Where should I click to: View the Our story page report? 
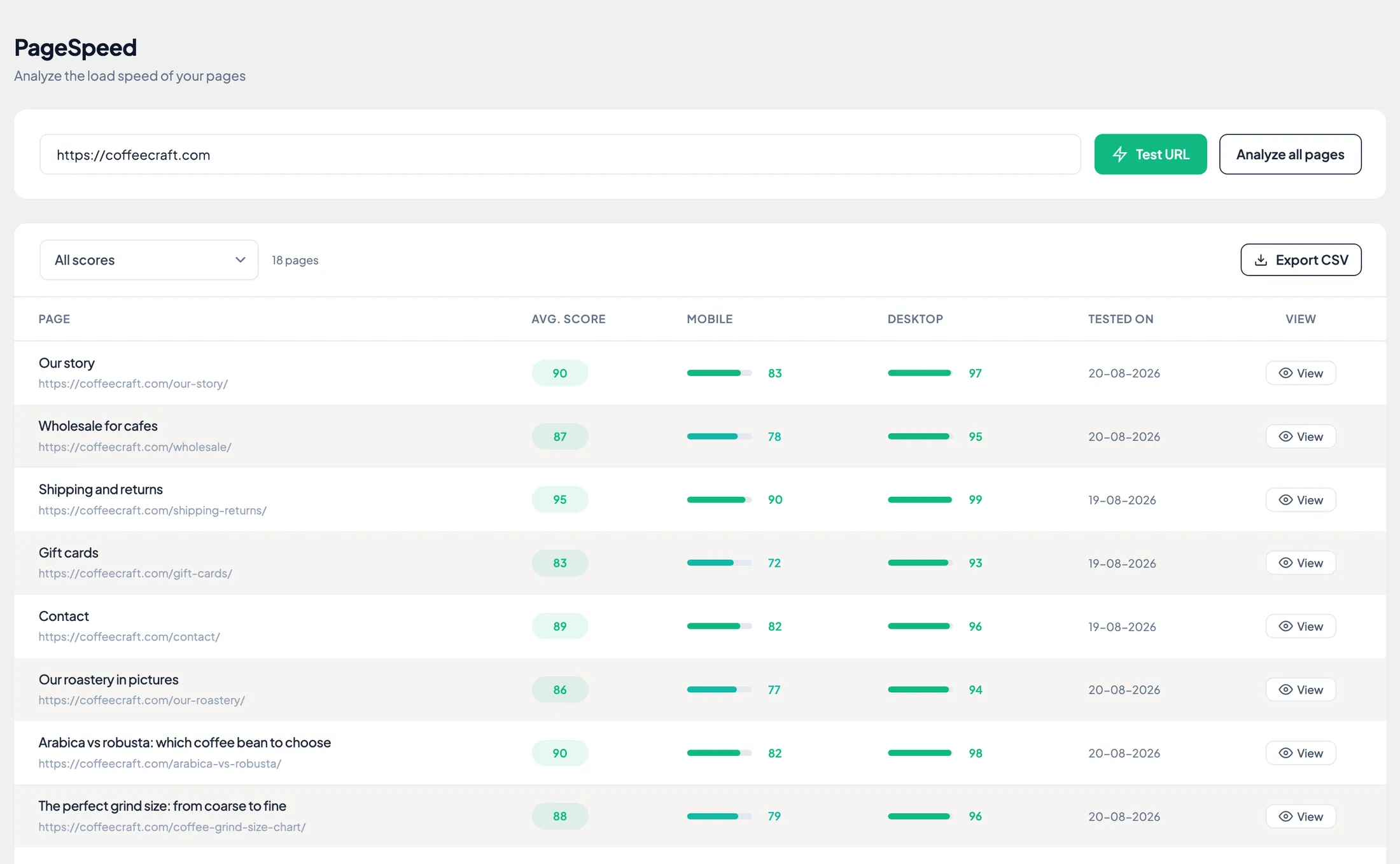(1300, 373)
